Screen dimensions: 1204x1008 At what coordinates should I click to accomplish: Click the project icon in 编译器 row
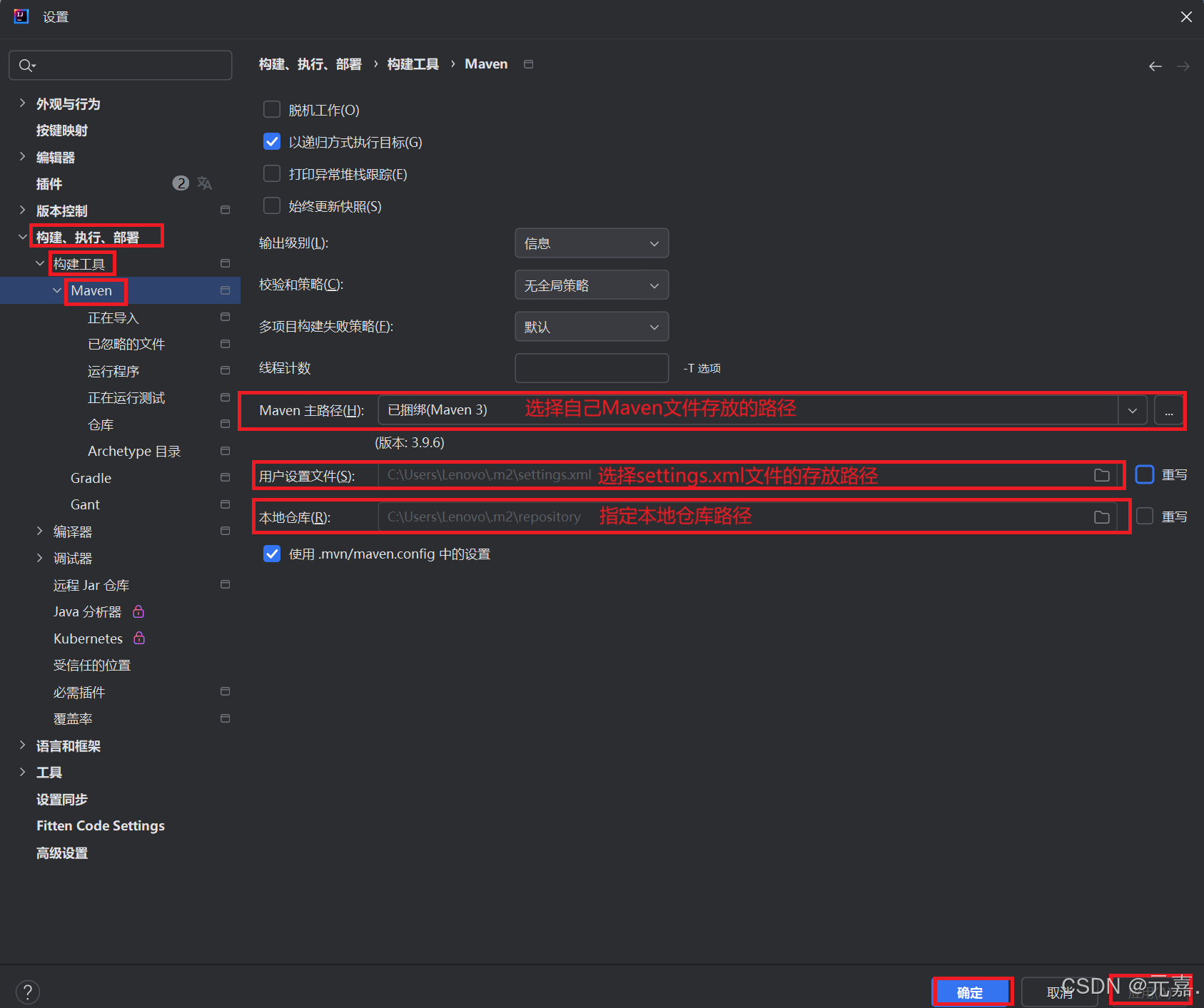click(225, 531)
